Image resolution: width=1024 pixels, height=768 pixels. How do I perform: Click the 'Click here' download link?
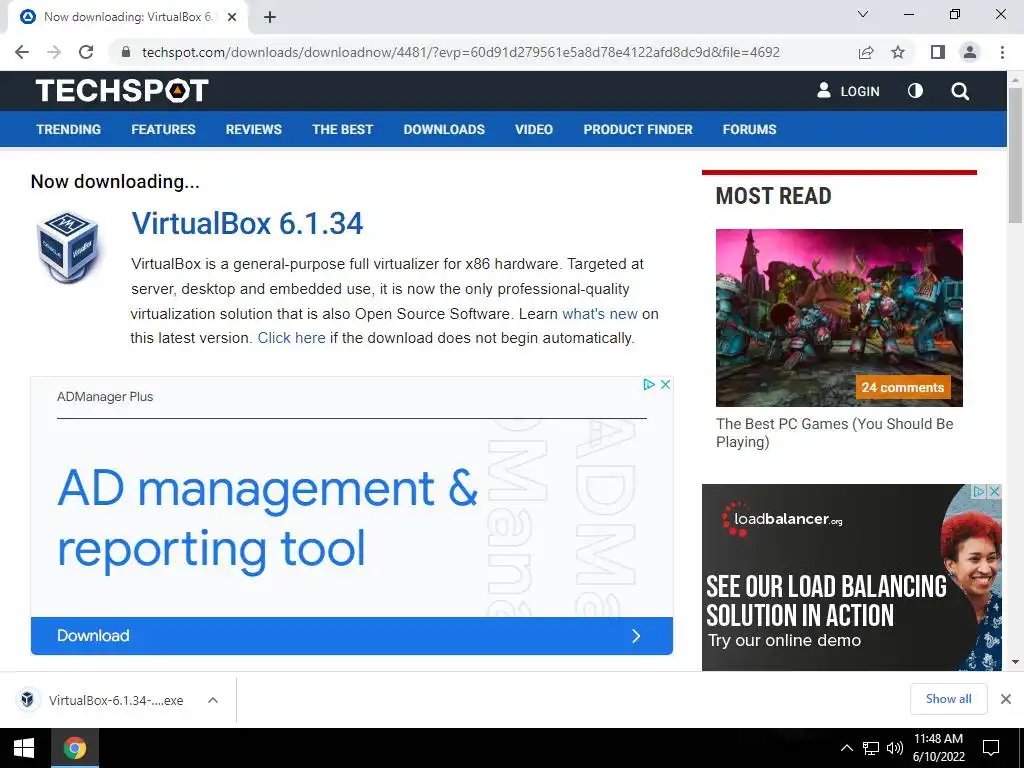(291, 338)
